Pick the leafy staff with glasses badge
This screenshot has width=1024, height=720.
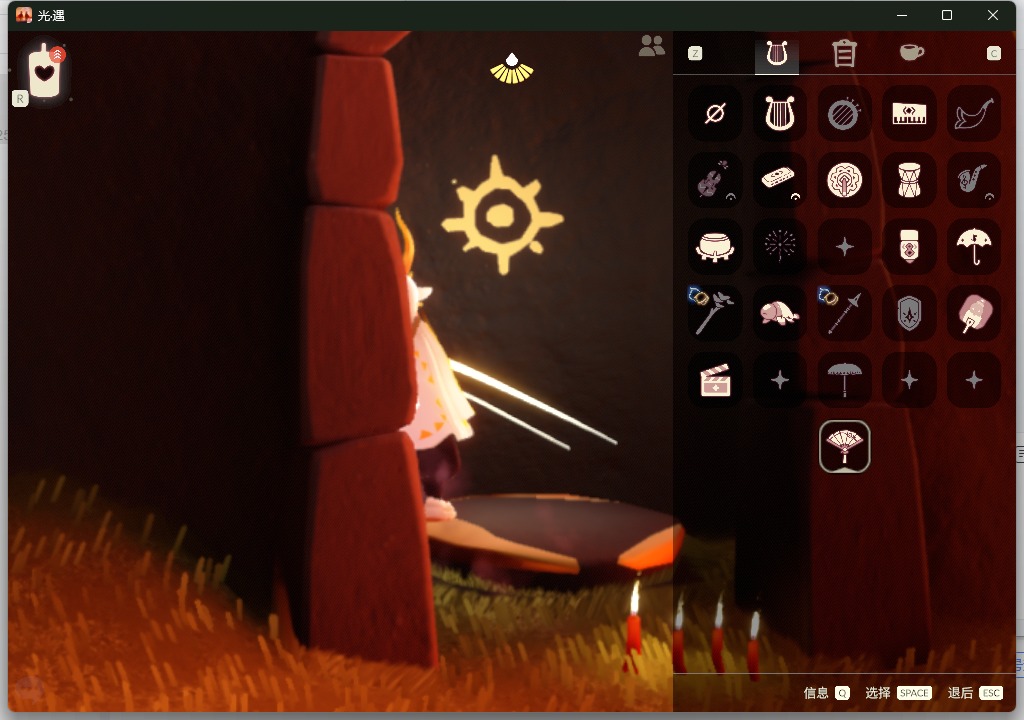tap(715, 314)
